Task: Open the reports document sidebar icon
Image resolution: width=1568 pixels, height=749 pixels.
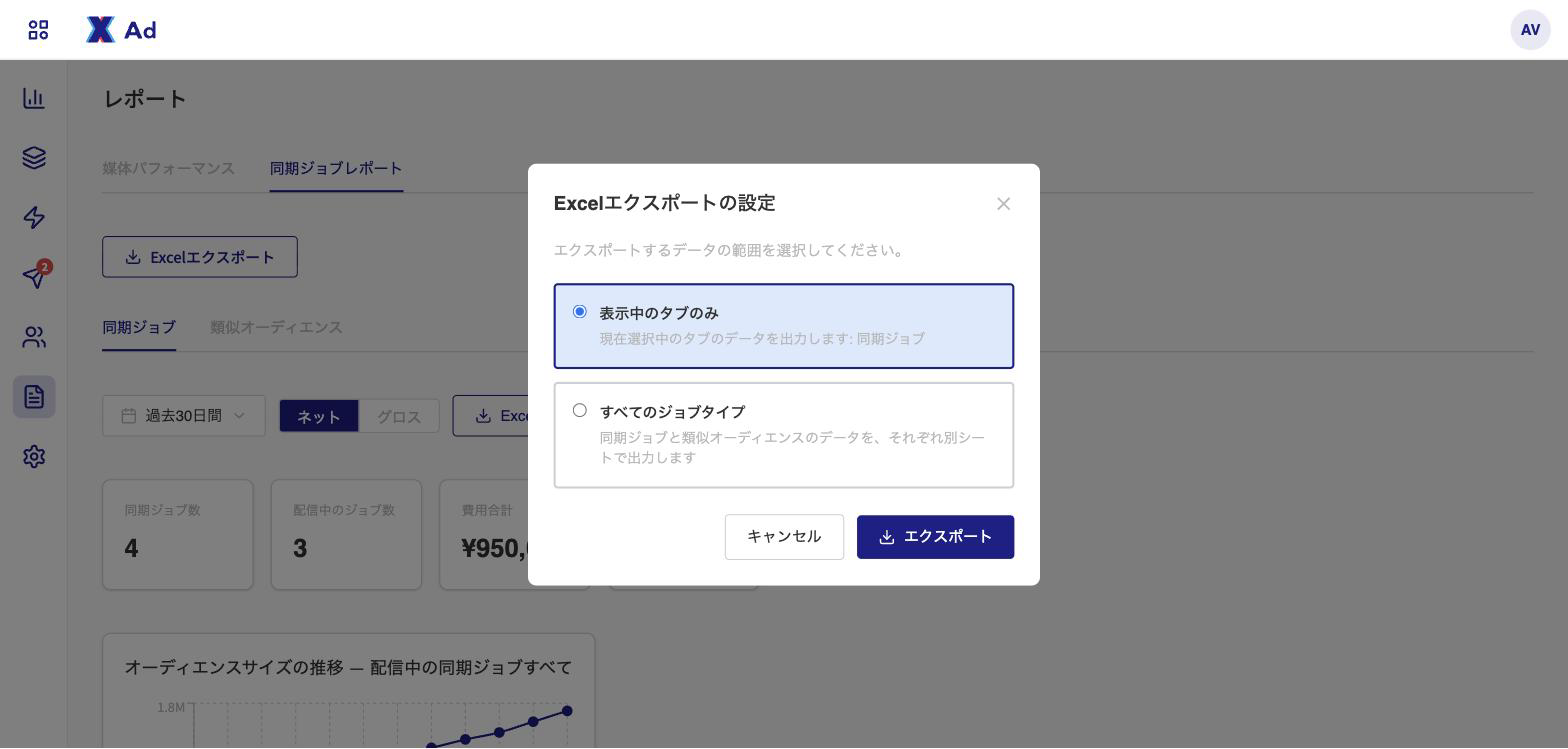Action: click(x=34, y=397)
